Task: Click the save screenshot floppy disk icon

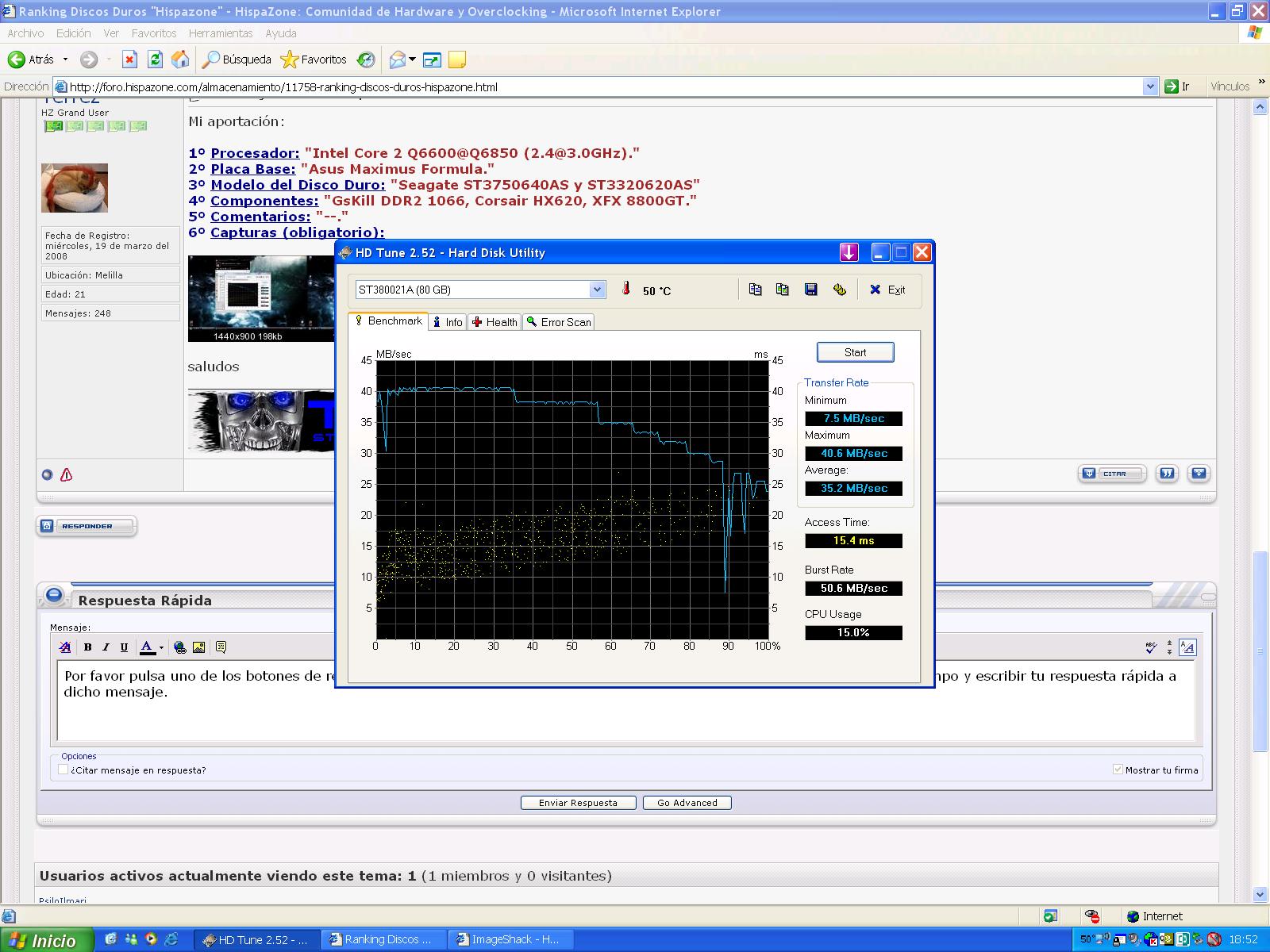Action: click(810, 290)
